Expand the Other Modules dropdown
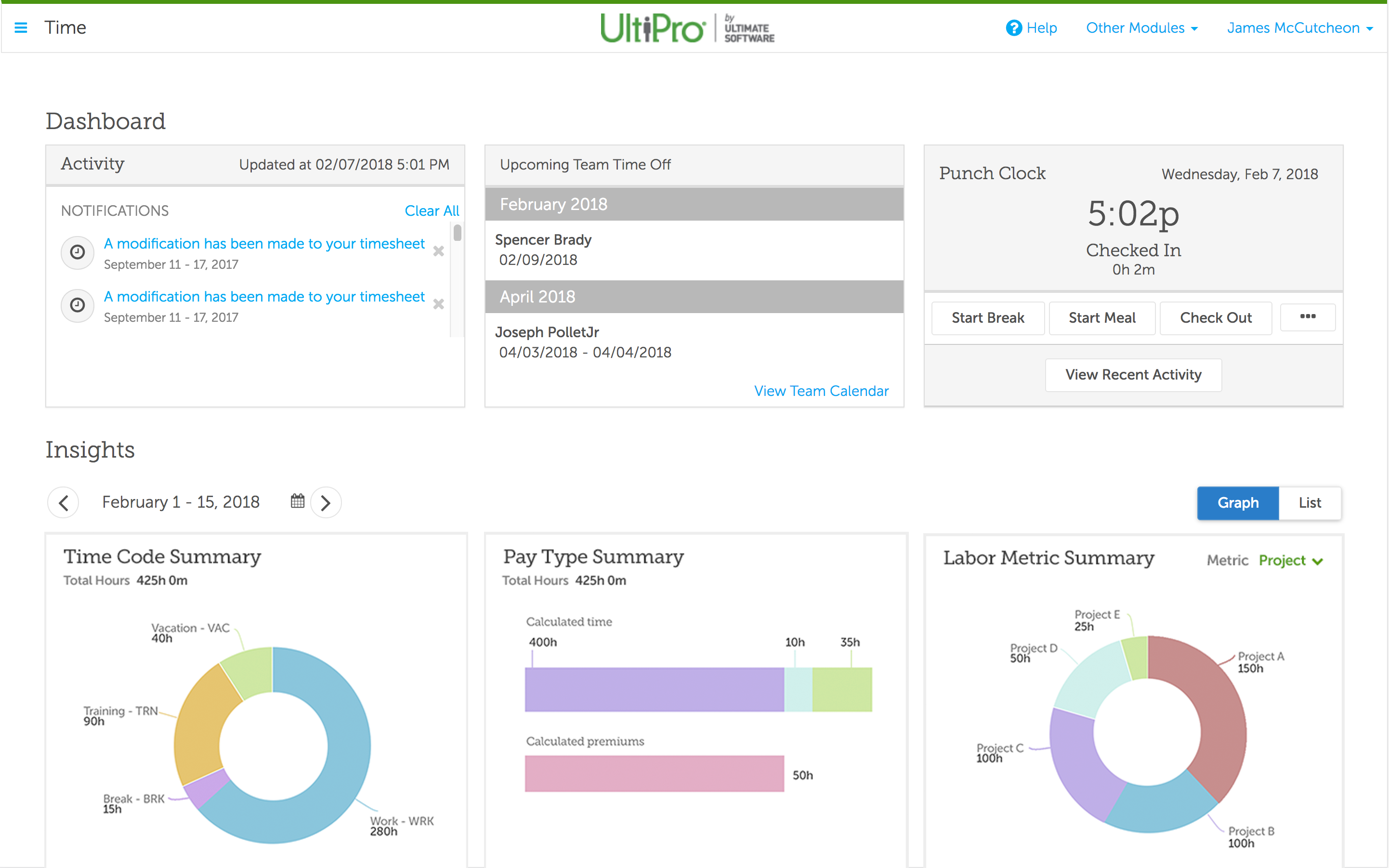1389x868 pixels. coord(1141,27)
